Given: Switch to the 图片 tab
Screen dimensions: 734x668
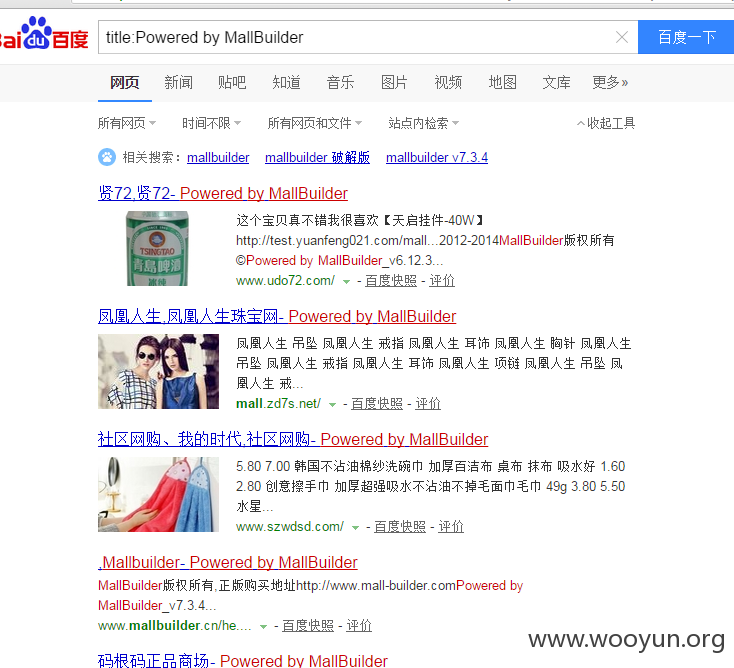Looking at the screenshot, I should click(x=394, y=82).
